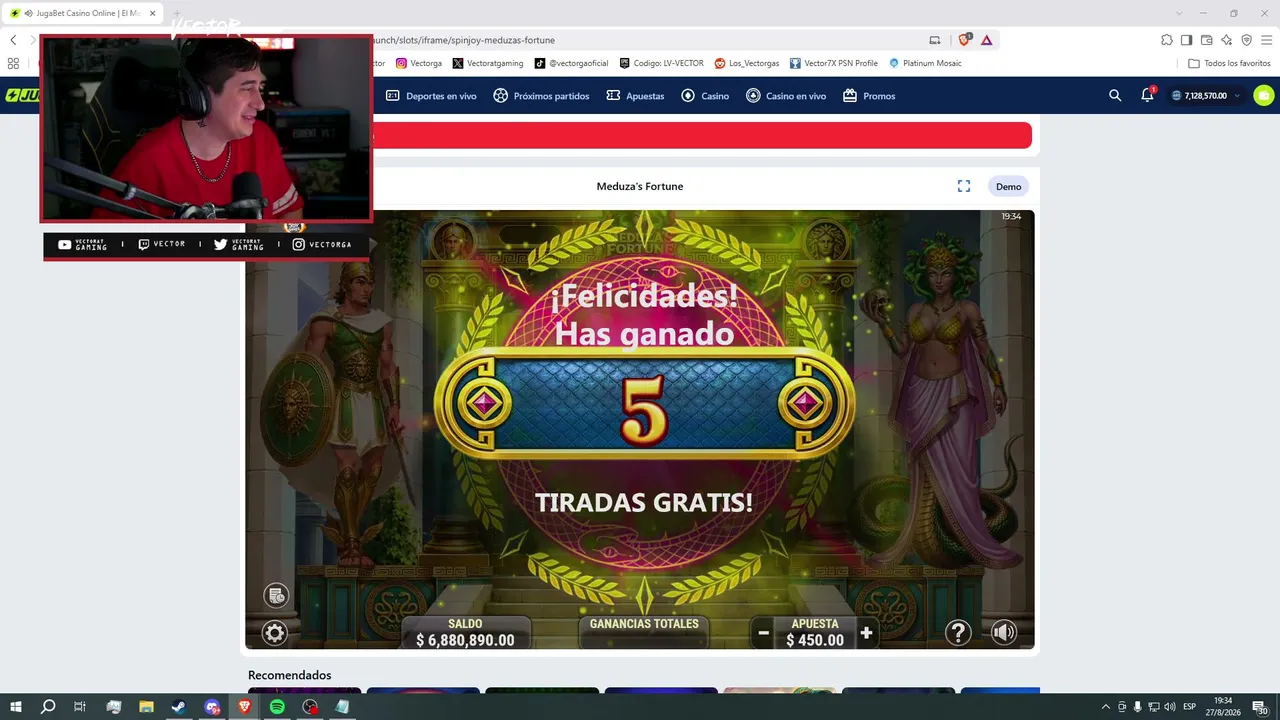This screenshot has height=720, width=1280.
Task: Click the screen cast icon in address bar
Action: click(x=935, y=40)
